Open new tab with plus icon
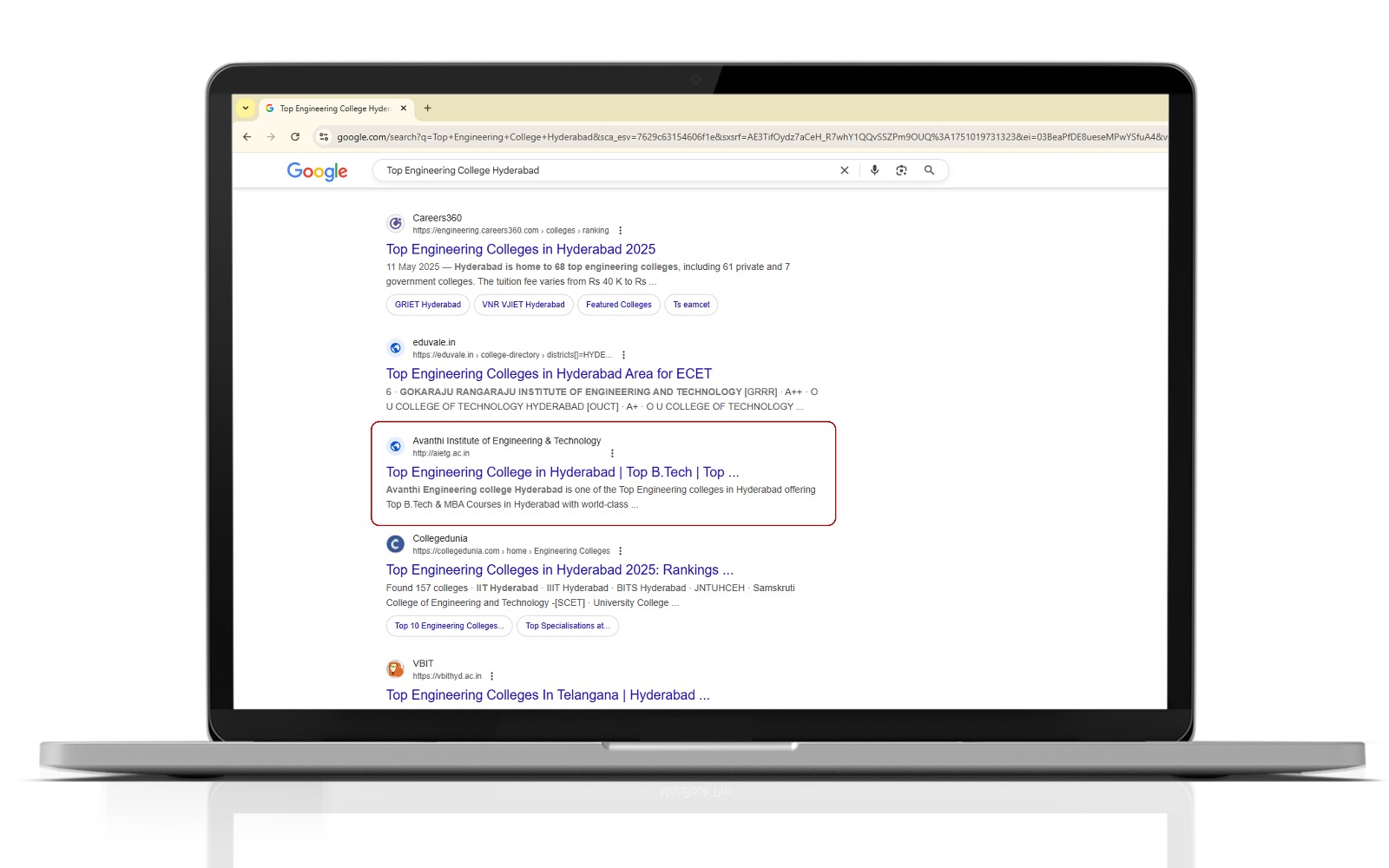The height and width of the screenshot is (868, 1389). click(427, 108)
